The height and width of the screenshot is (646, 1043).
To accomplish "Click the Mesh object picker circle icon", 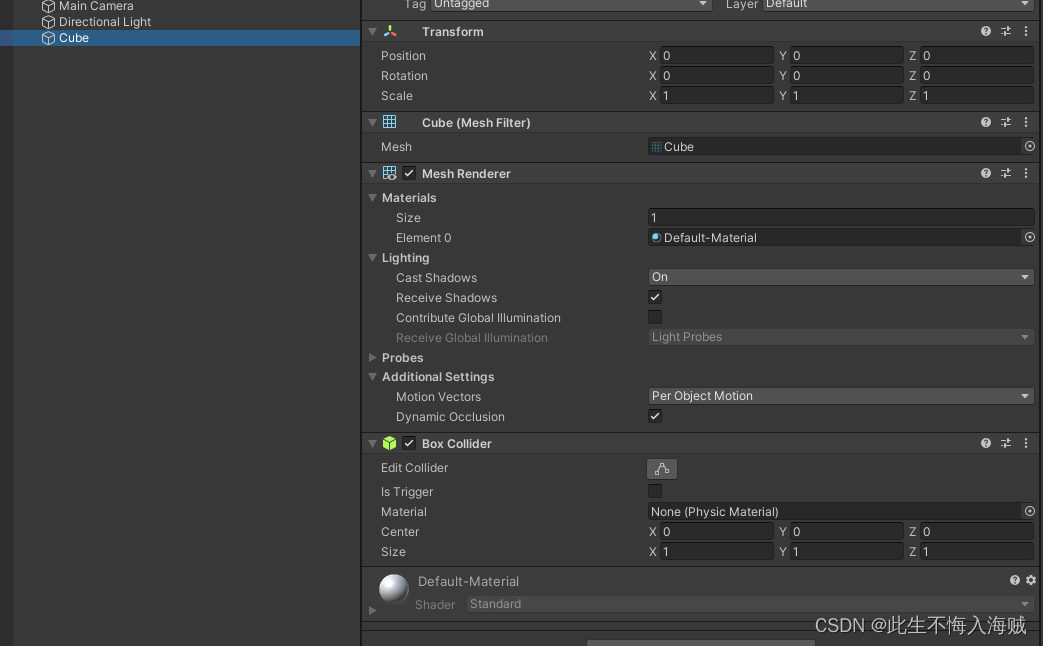I will 1029,146.
